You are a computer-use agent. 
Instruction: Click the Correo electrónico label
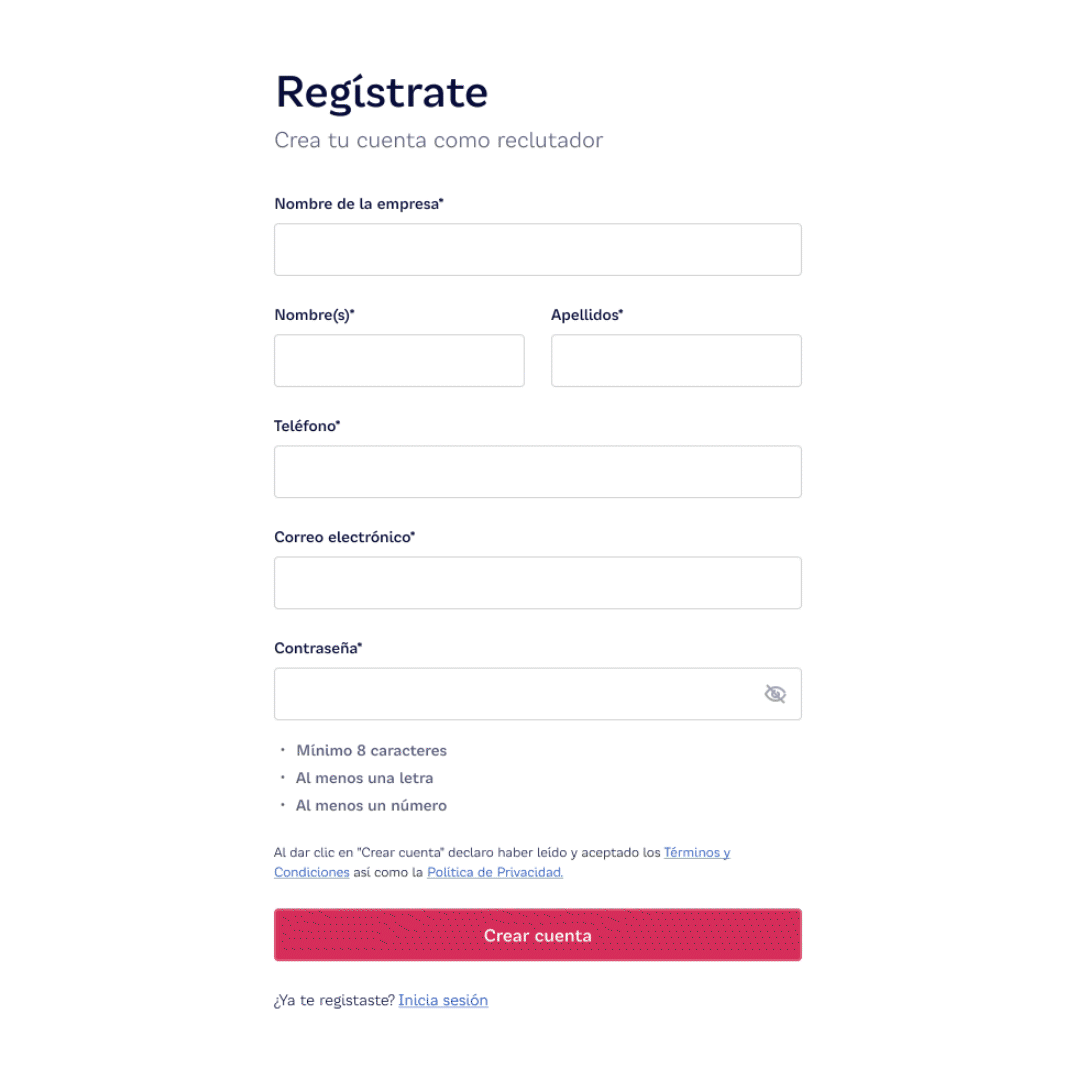[x=344, y=537]
